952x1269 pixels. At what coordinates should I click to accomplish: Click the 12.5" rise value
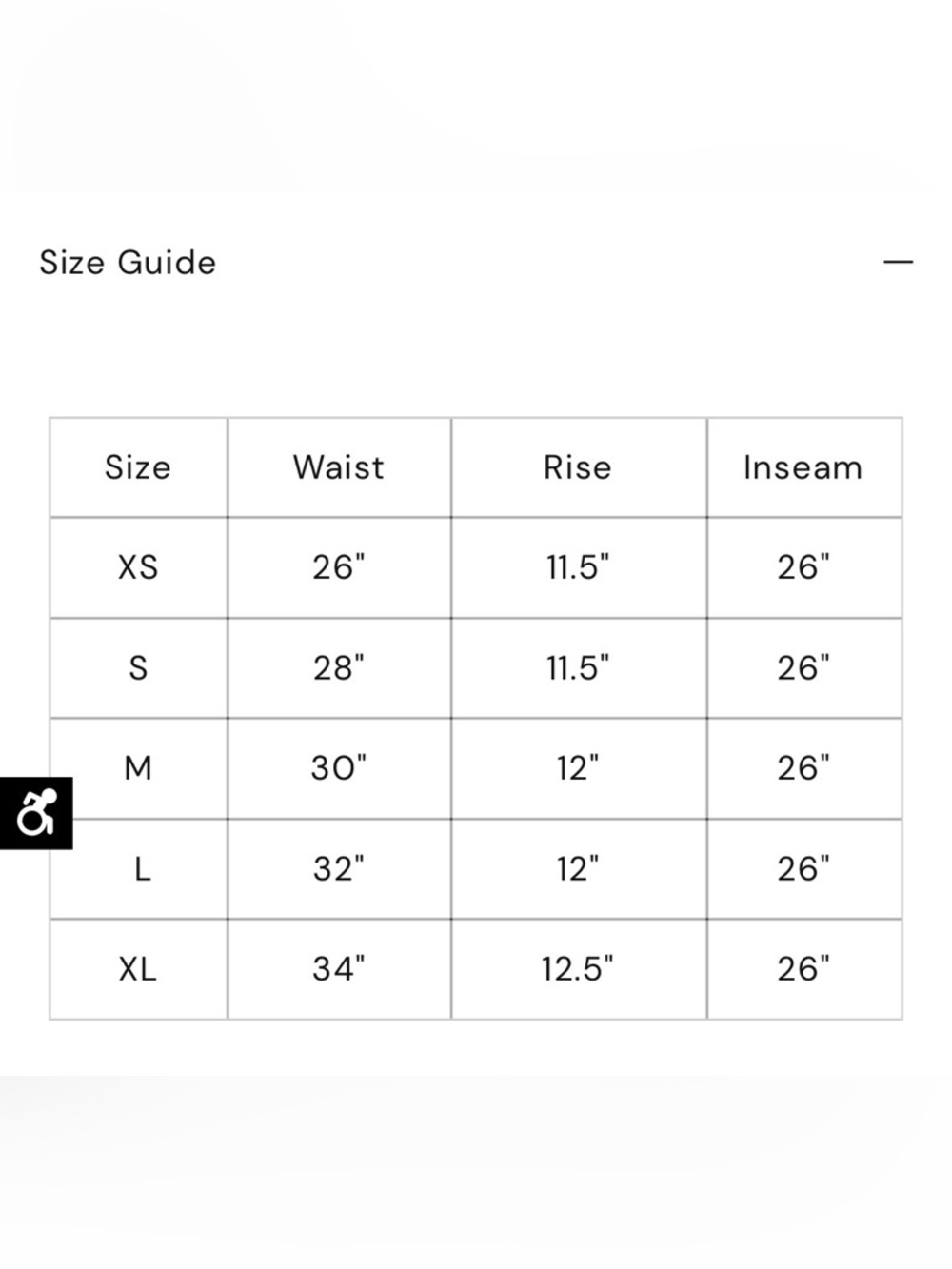(578, 969)
